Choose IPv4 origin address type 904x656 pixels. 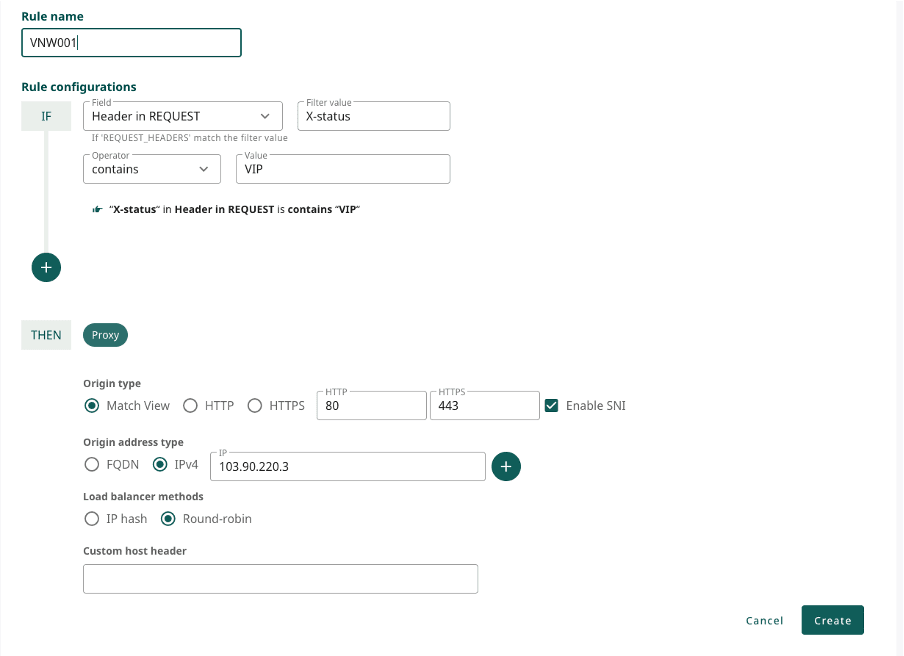tap(160, 465)
